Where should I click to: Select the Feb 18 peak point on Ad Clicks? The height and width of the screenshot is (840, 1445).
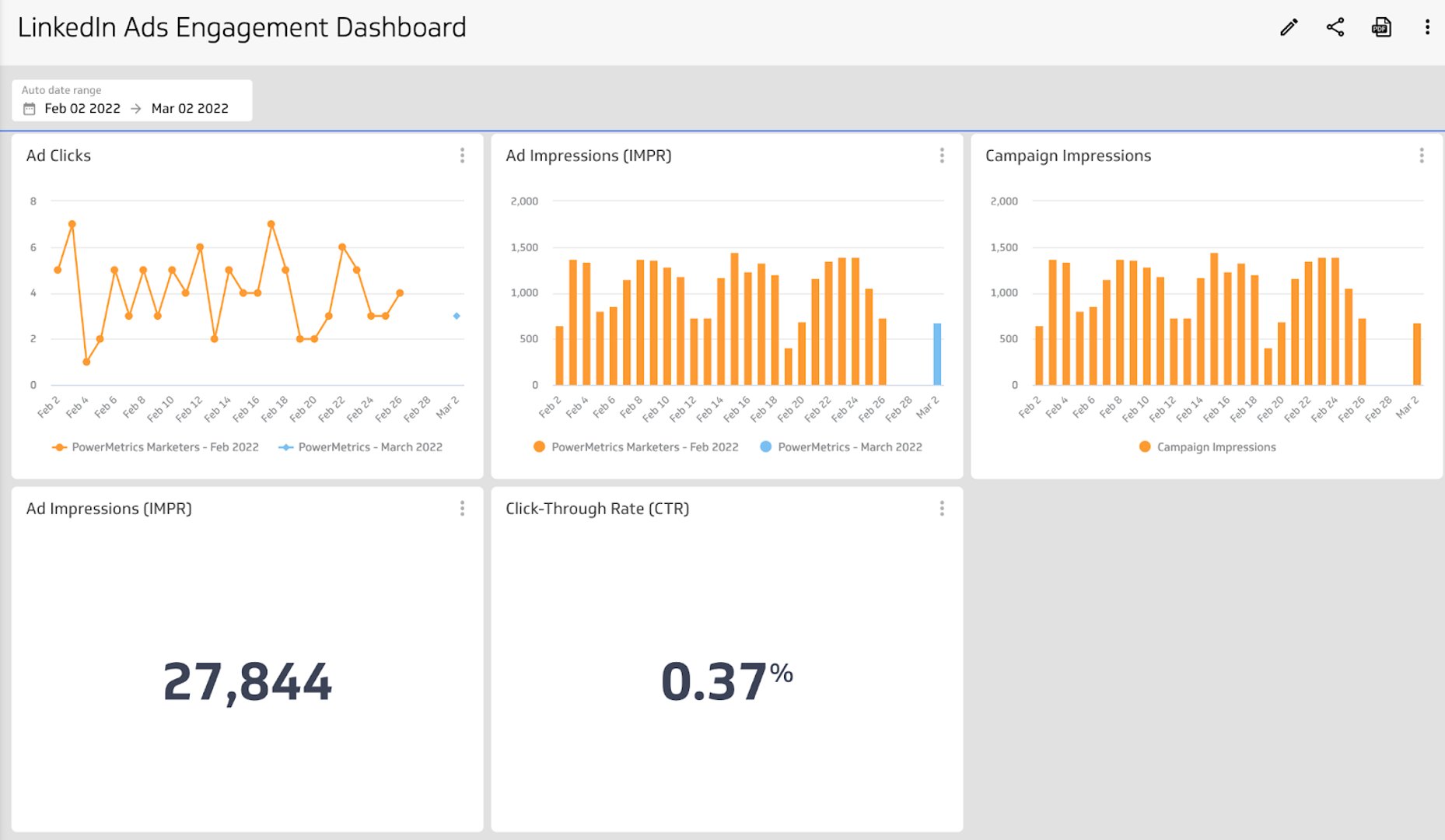pyautogui.click(x=271, y=223)
